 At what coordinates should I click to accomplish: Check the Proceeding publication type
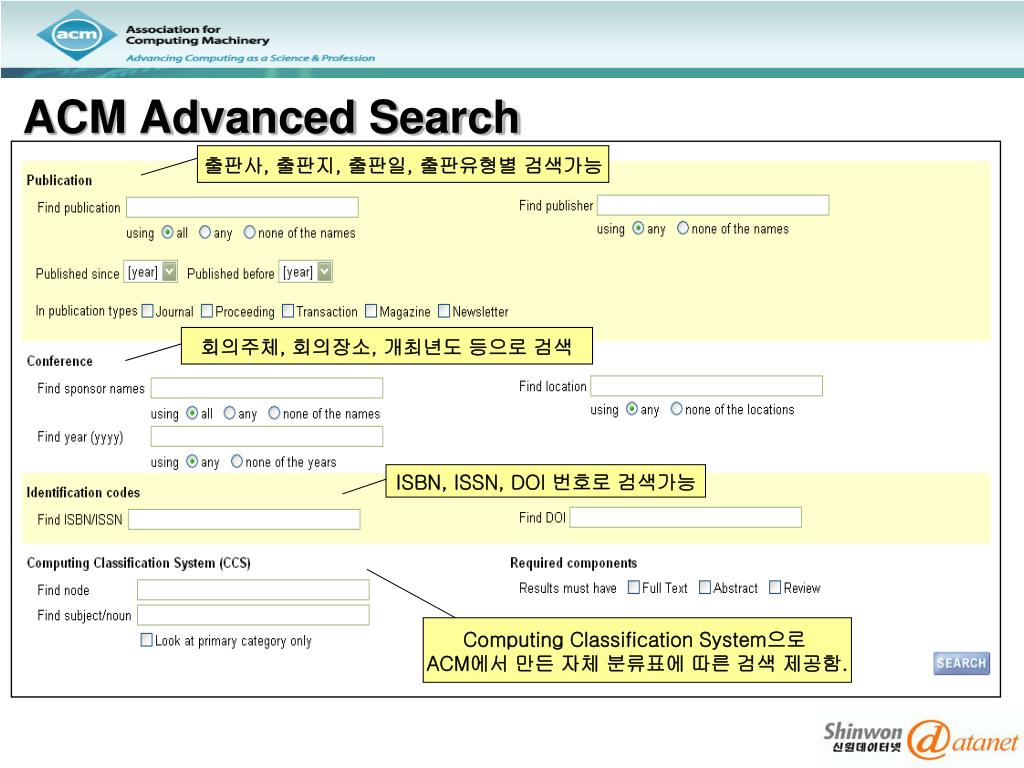click(207, 311)
